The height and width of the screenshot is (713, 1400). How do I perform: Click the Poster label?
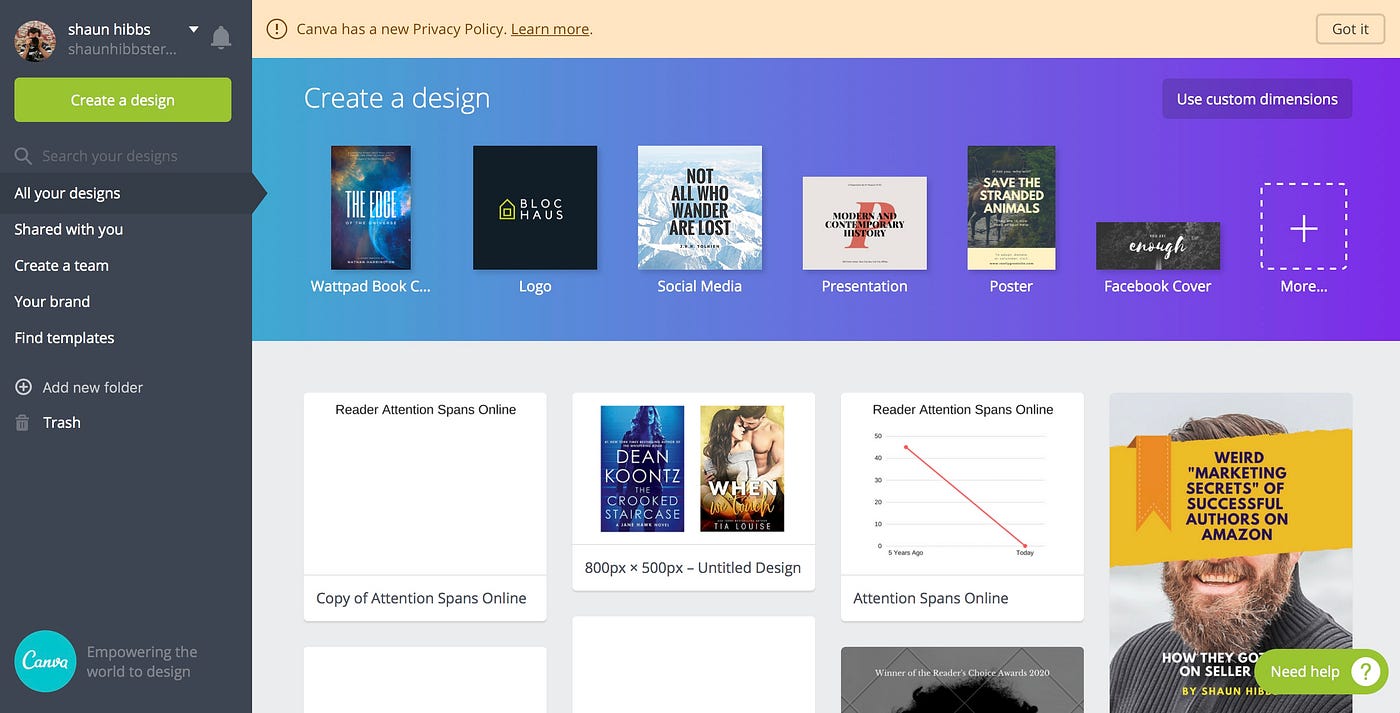[x=1011, y=286]
